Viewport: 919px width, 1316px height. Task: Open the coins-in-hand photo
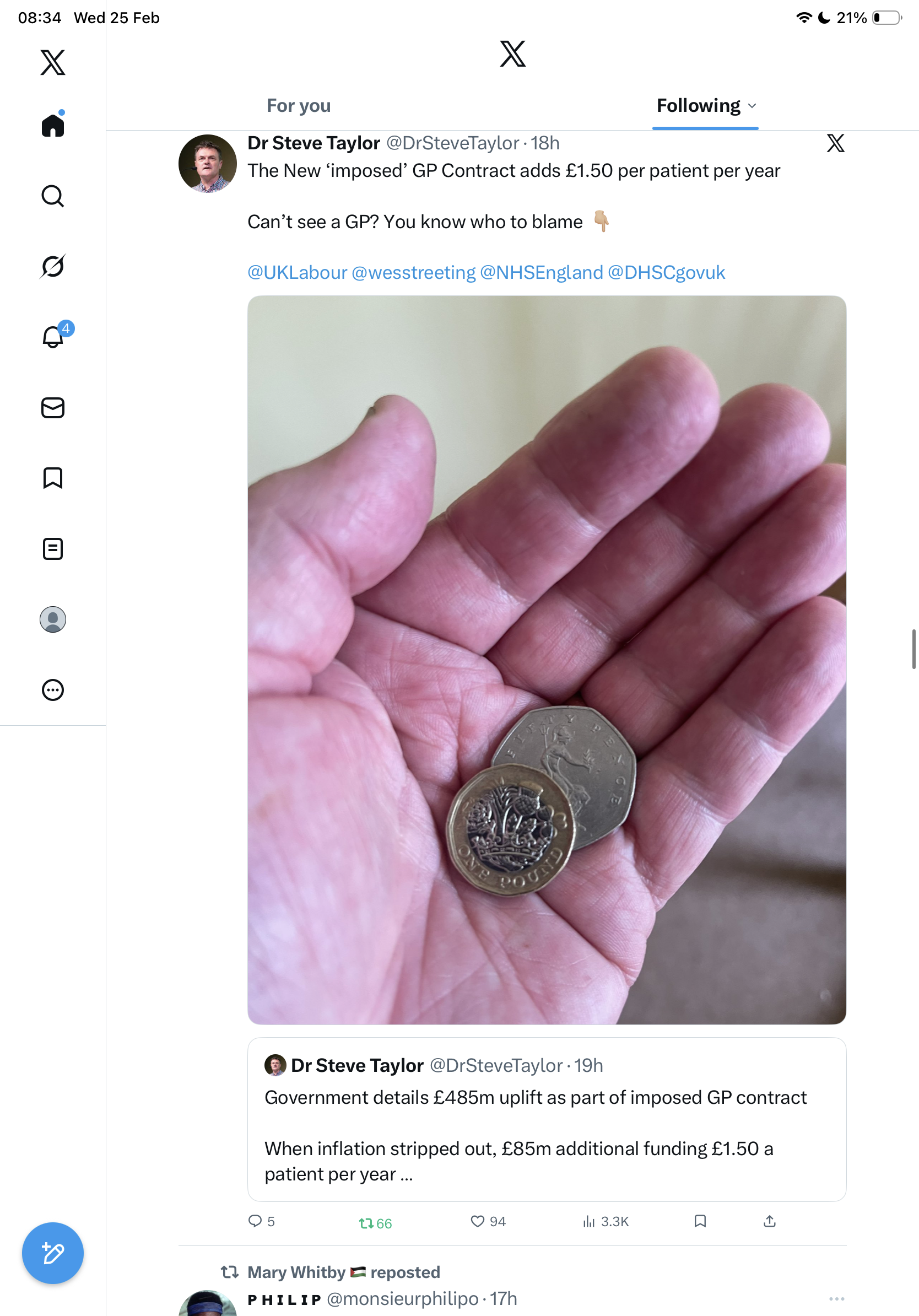point(547,659)
